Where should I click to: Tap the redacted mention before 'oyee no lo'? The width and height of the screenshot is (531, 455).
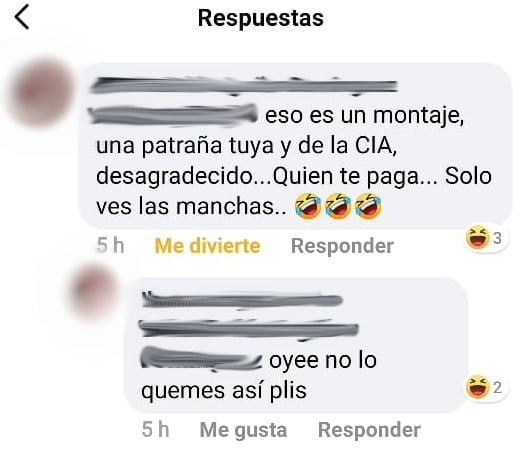pyautogui.click(x=201, y=360)
